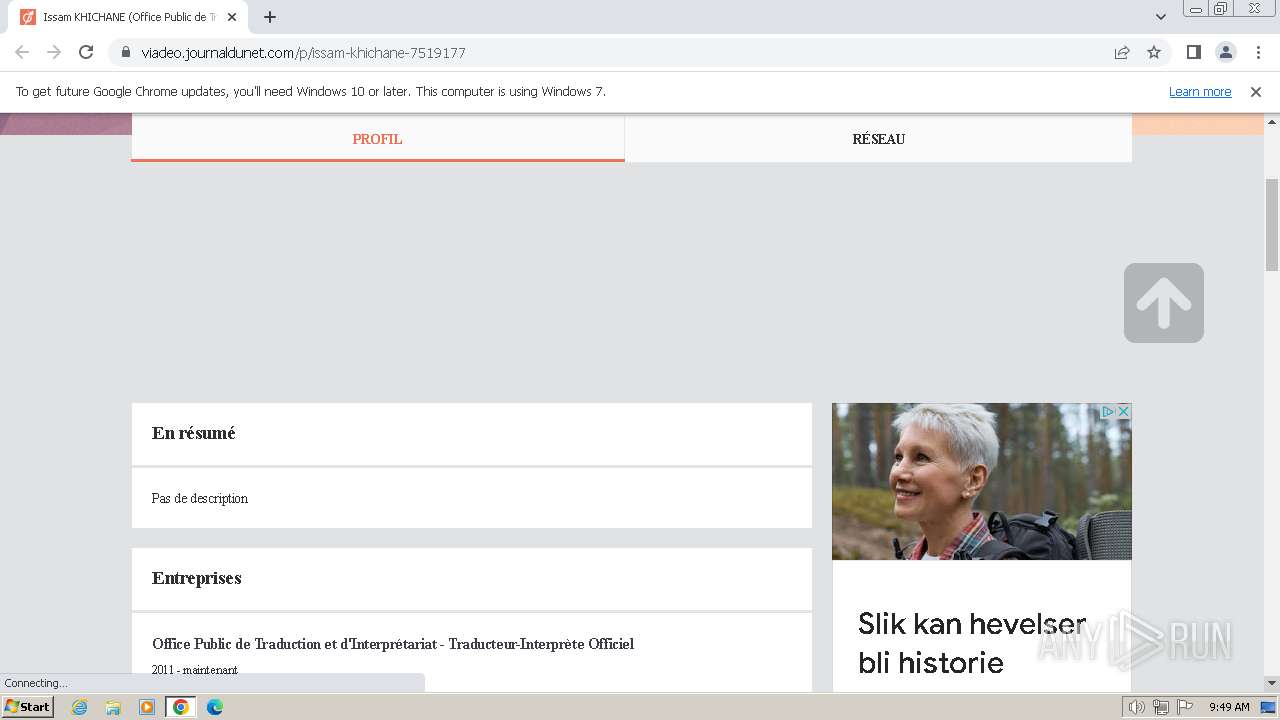Image resolution: width=1280 pixels, height=720 pixels.
Task: Switch to the RÉSEAU tab
Action: 878,139
